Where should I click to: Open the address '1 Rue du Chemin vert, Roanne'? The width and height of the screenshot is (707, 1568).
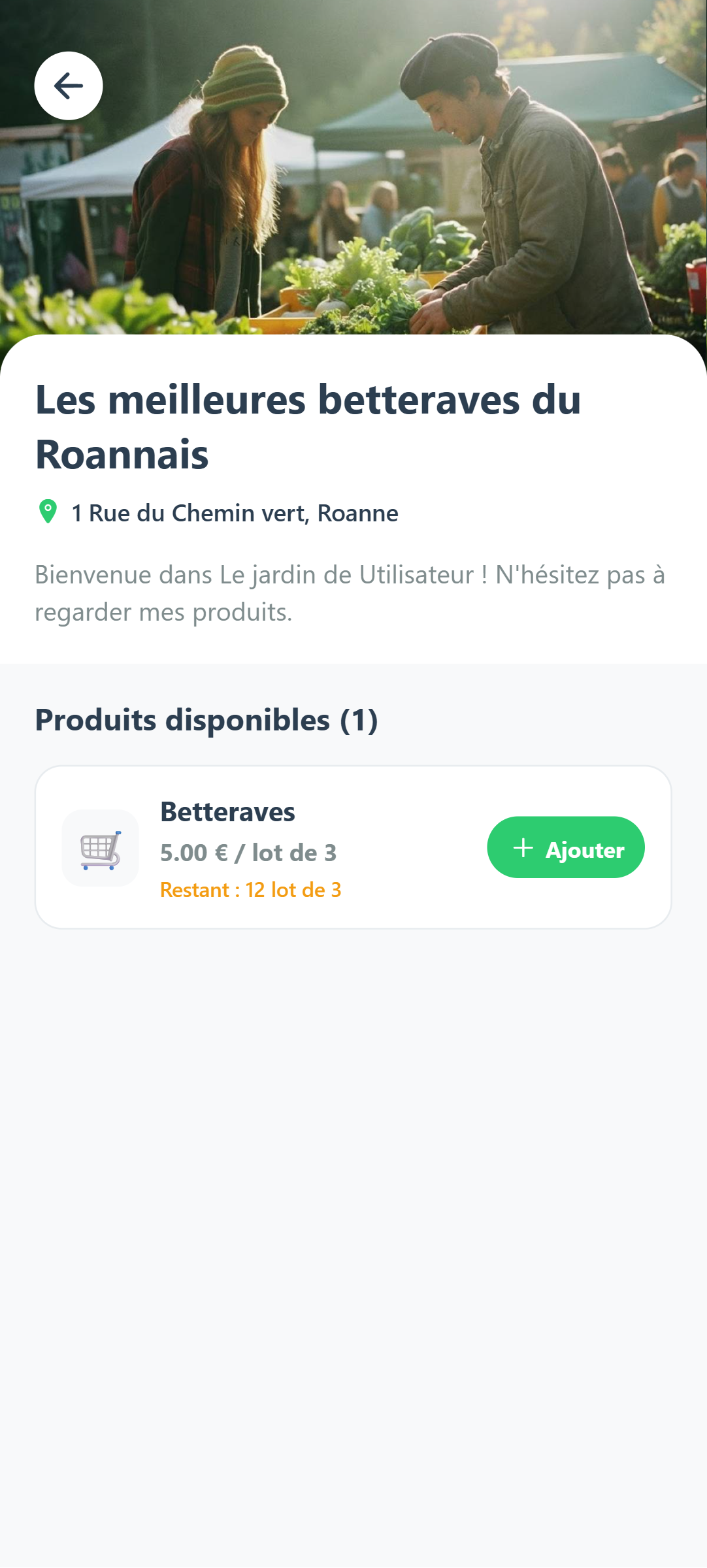coord(235,514)
